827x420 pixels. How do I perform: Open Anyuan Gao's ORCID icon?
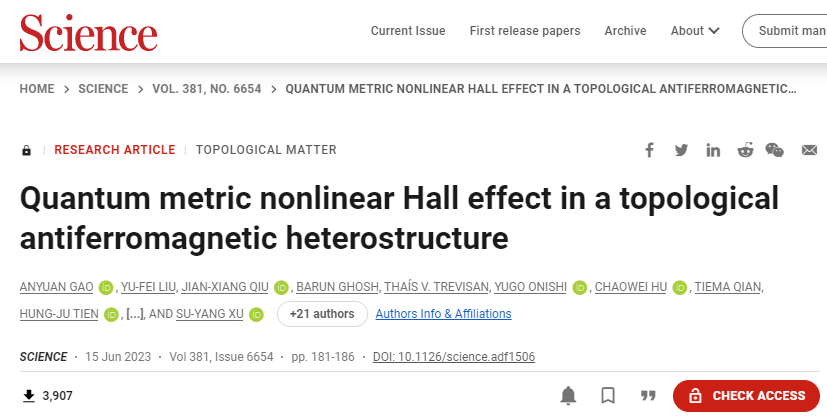[x=105, y=288]
